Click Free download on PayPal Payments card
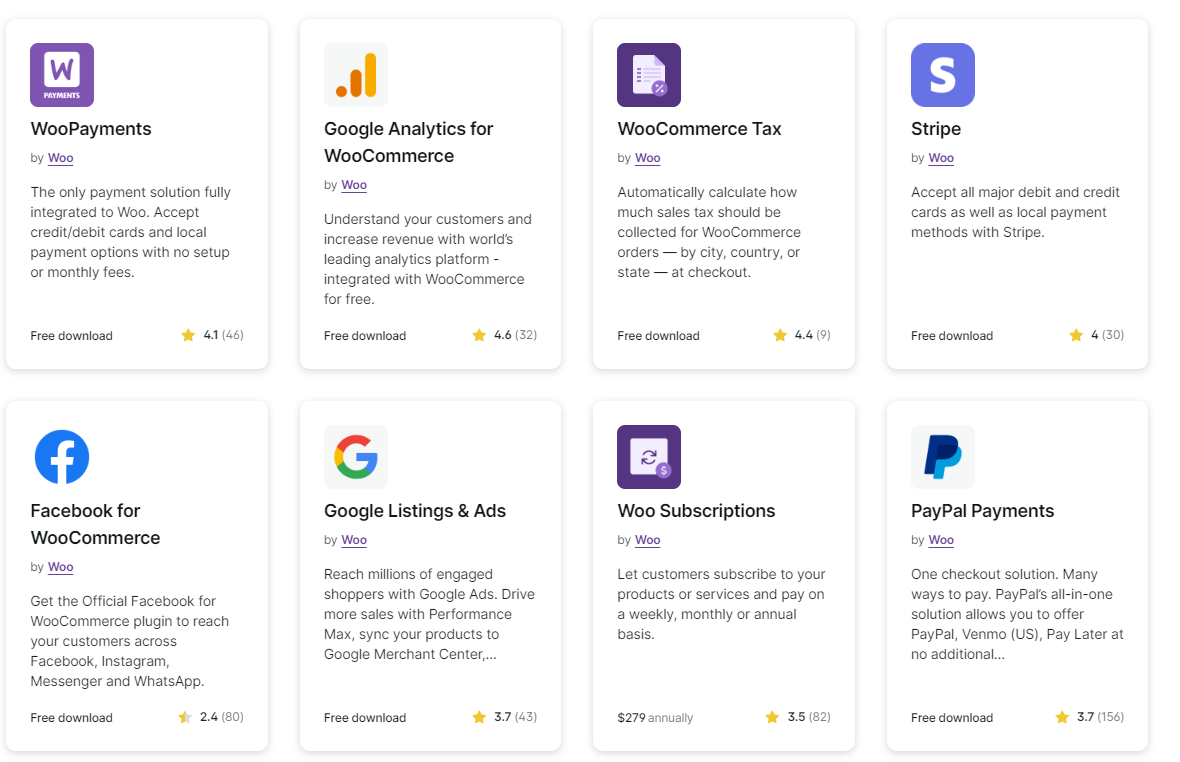The height and width of the screenshot is (762, 1180). click(952, 718)
